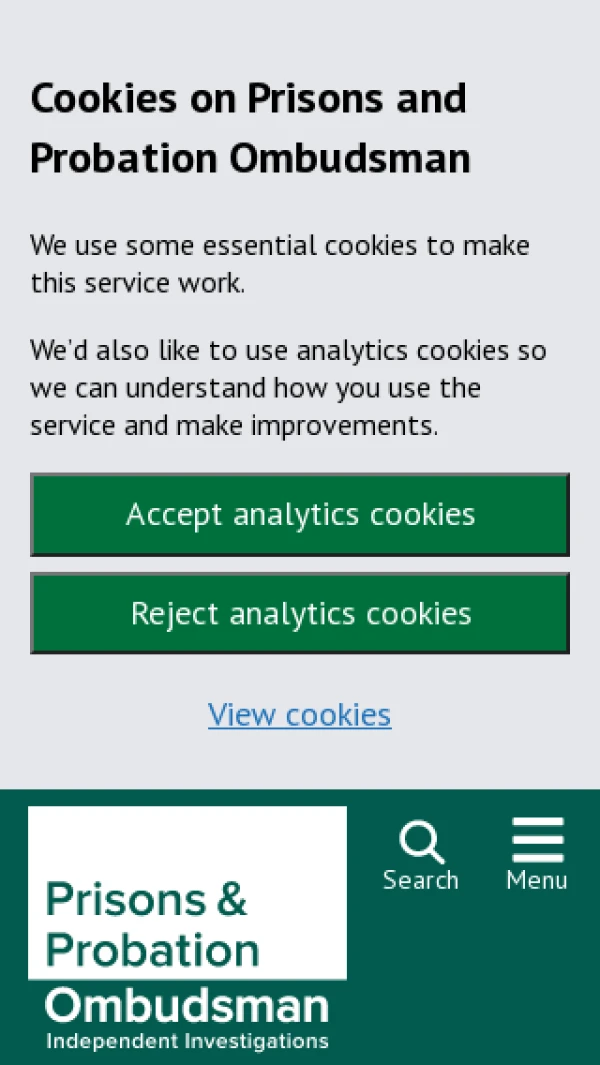Click the "Ombudsman" word in the logo
Viewport: 600px width, 1065px height.
(187, 1006)
